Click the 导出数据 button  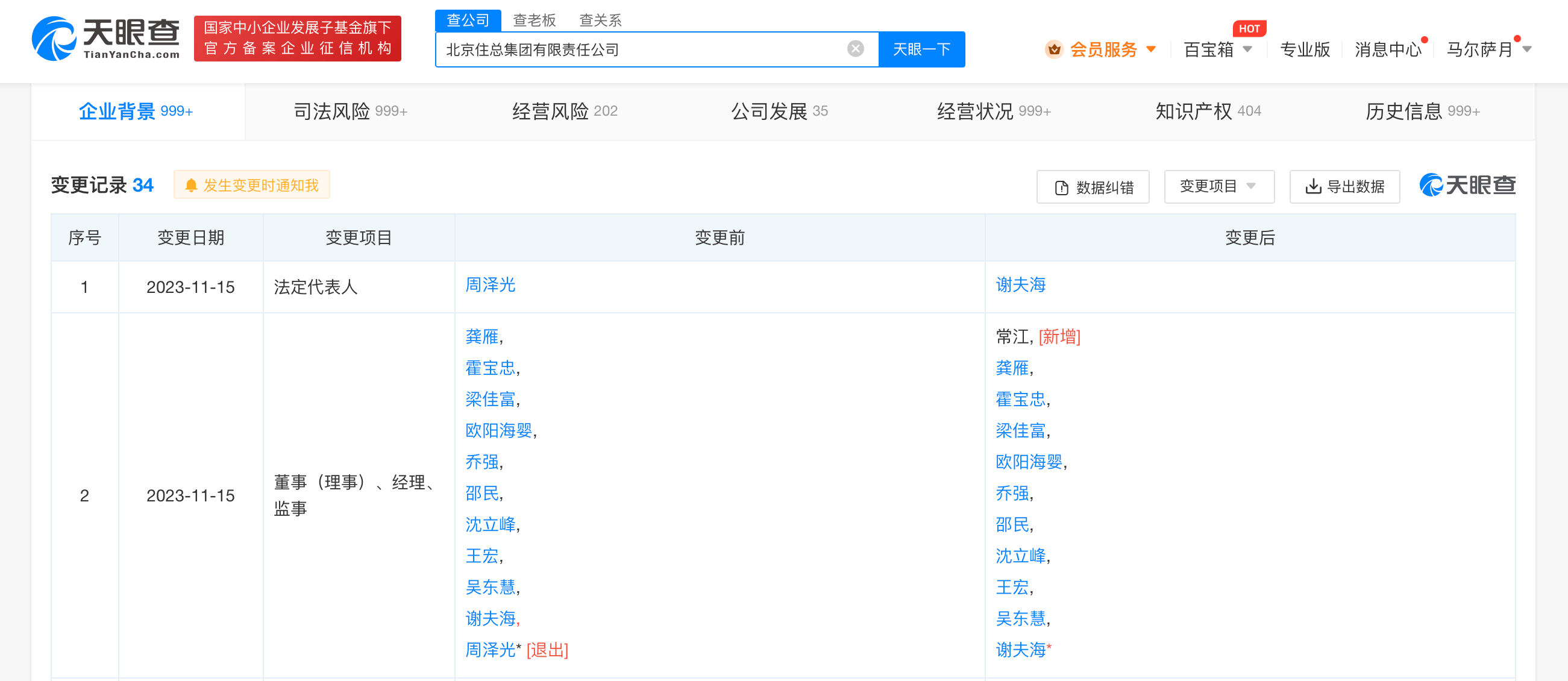[1344, 187]
